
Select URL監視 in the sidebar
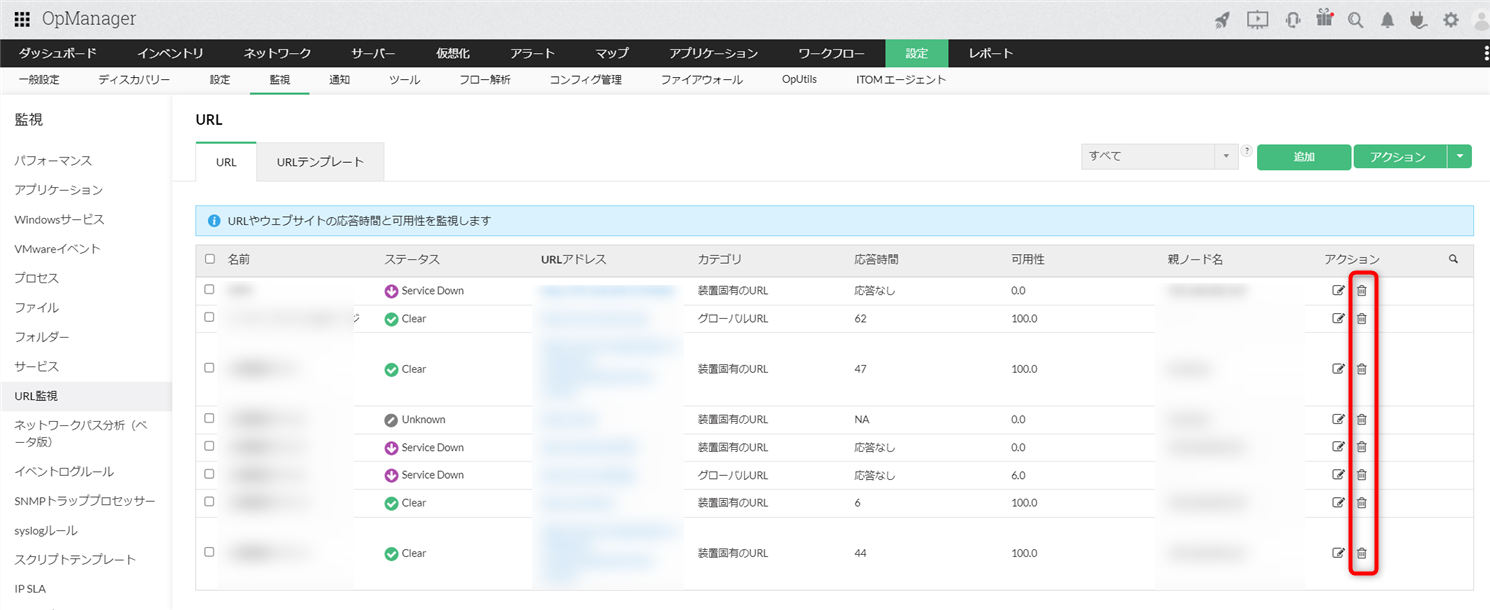[85, 396]
